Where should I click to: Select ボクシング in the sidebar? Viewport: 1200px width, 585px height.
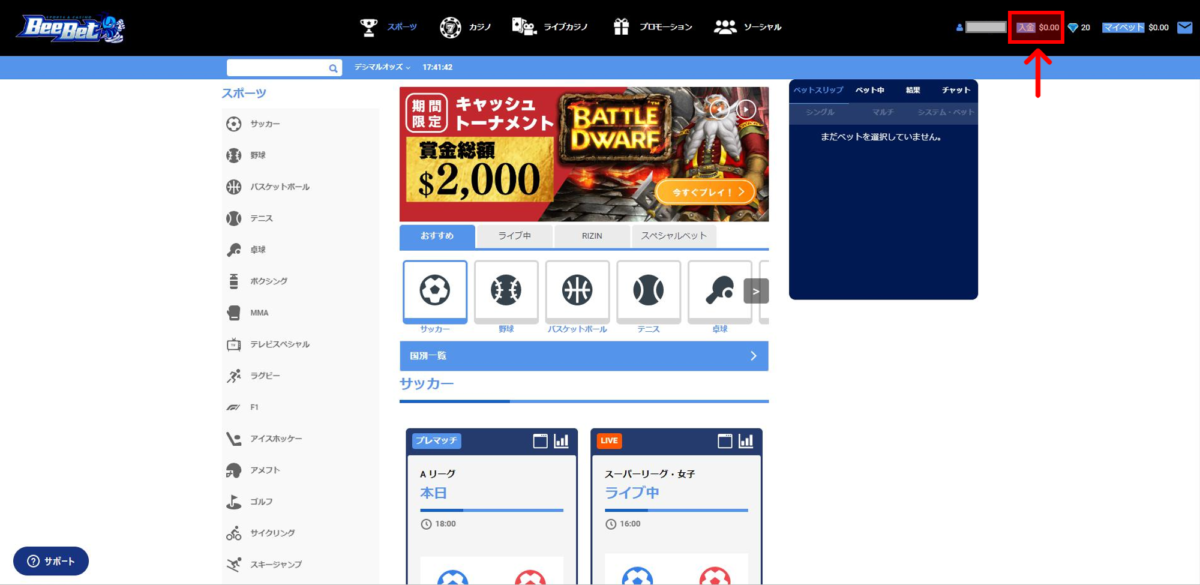pos(257,281)
